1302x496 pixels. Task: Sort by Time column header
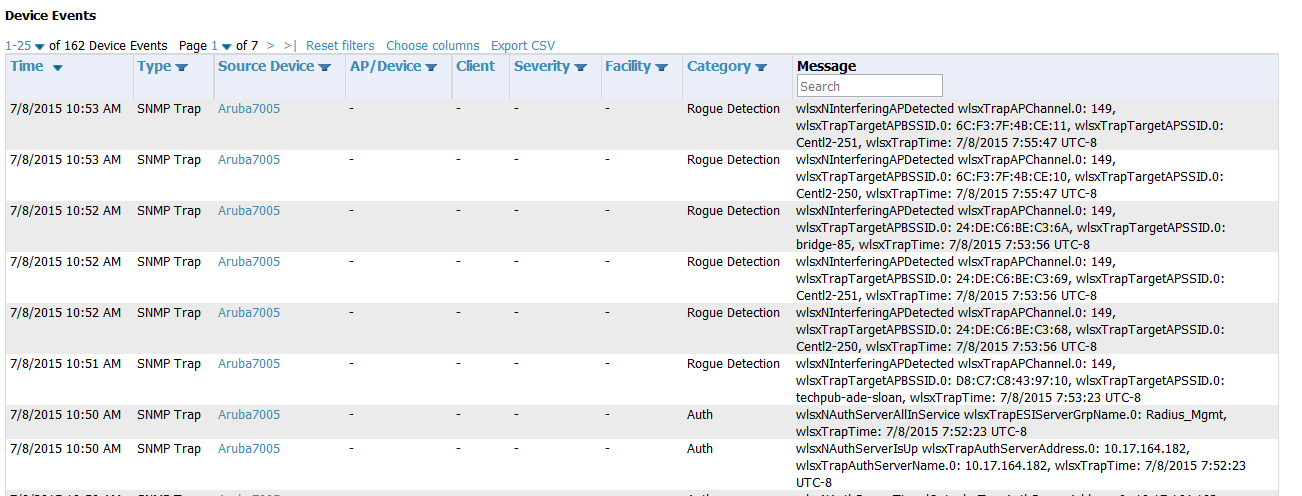pos(27,66)
